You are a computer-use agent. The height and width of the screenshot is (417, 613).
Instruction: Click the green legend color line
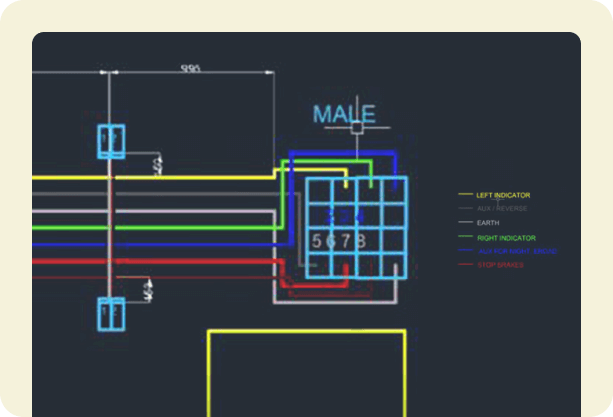click(x=465, y=237)
